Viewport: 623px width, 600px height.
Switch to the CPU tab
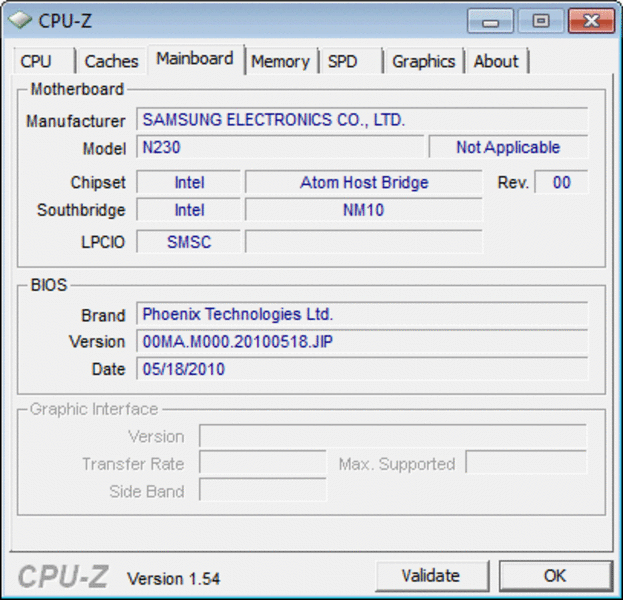[x=44, y=61]
